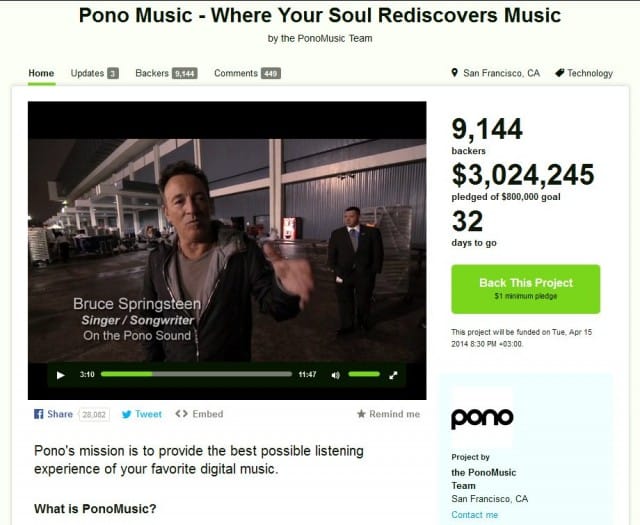Open the Backers tab

166,73
